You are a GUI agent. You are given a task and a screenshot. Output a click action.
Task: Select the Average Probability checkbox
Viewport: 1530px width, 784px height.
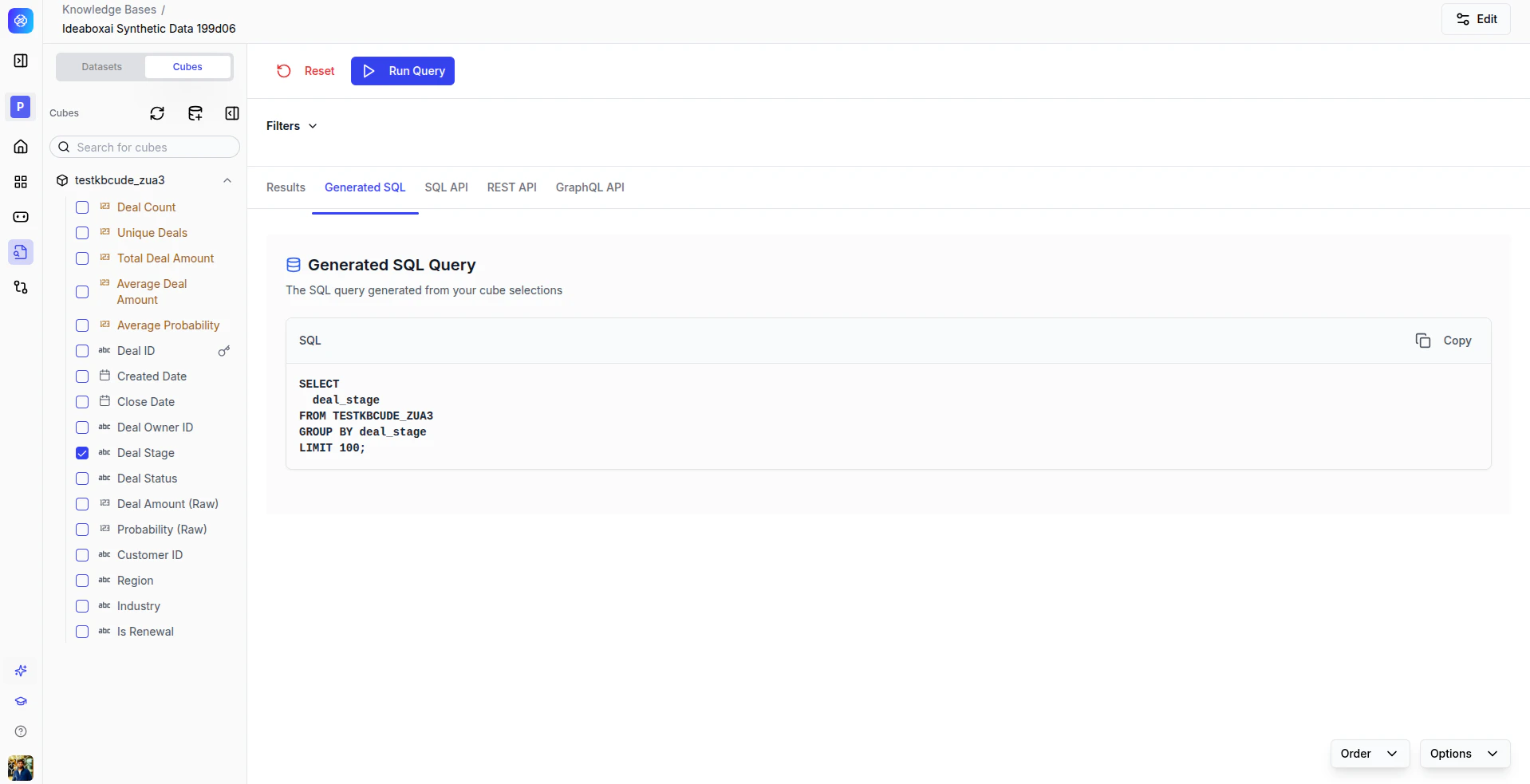pyautogui.click(x=82, y=325)
